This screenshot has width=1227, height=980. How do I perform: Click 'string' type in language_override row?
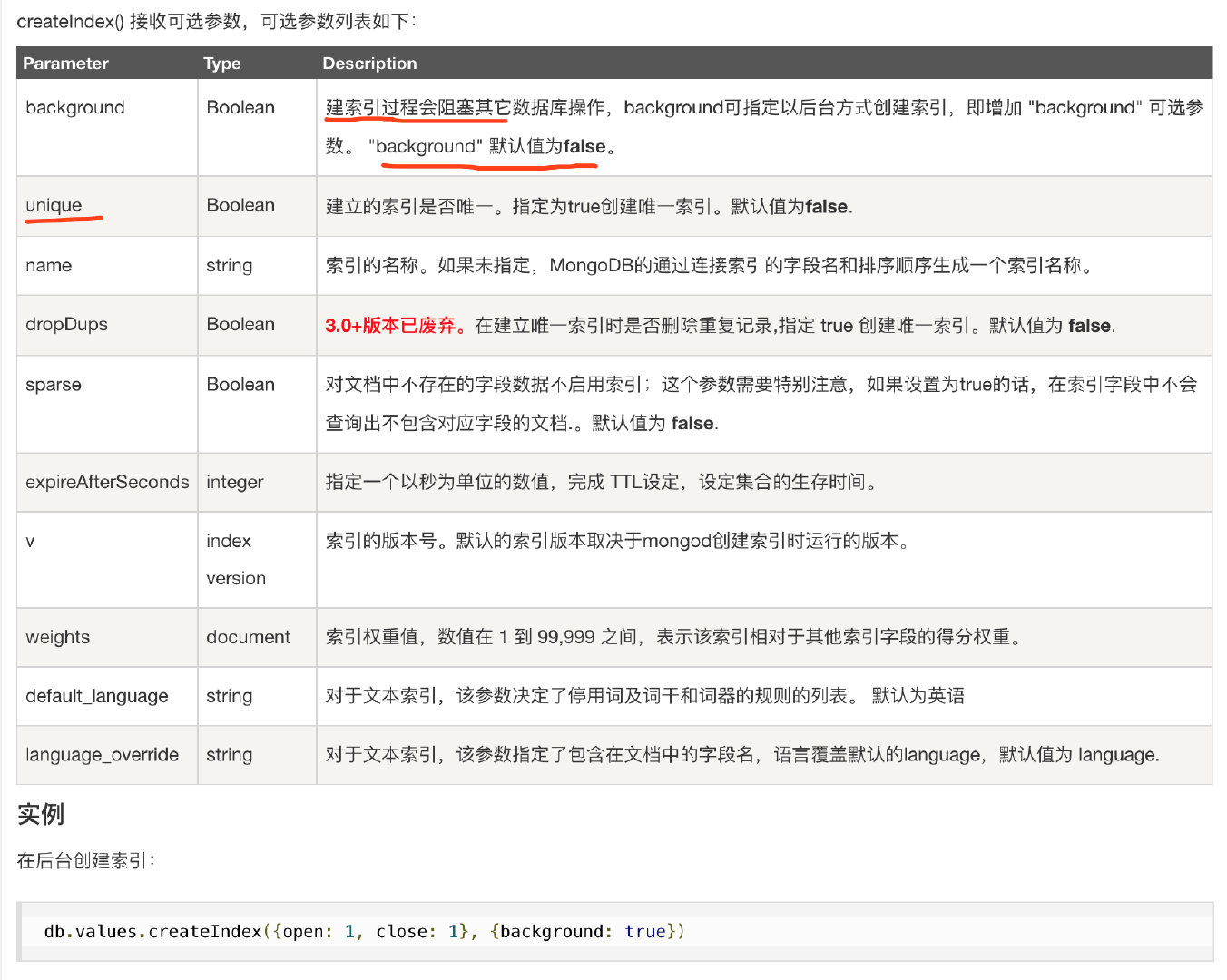(x=230, y=755)
